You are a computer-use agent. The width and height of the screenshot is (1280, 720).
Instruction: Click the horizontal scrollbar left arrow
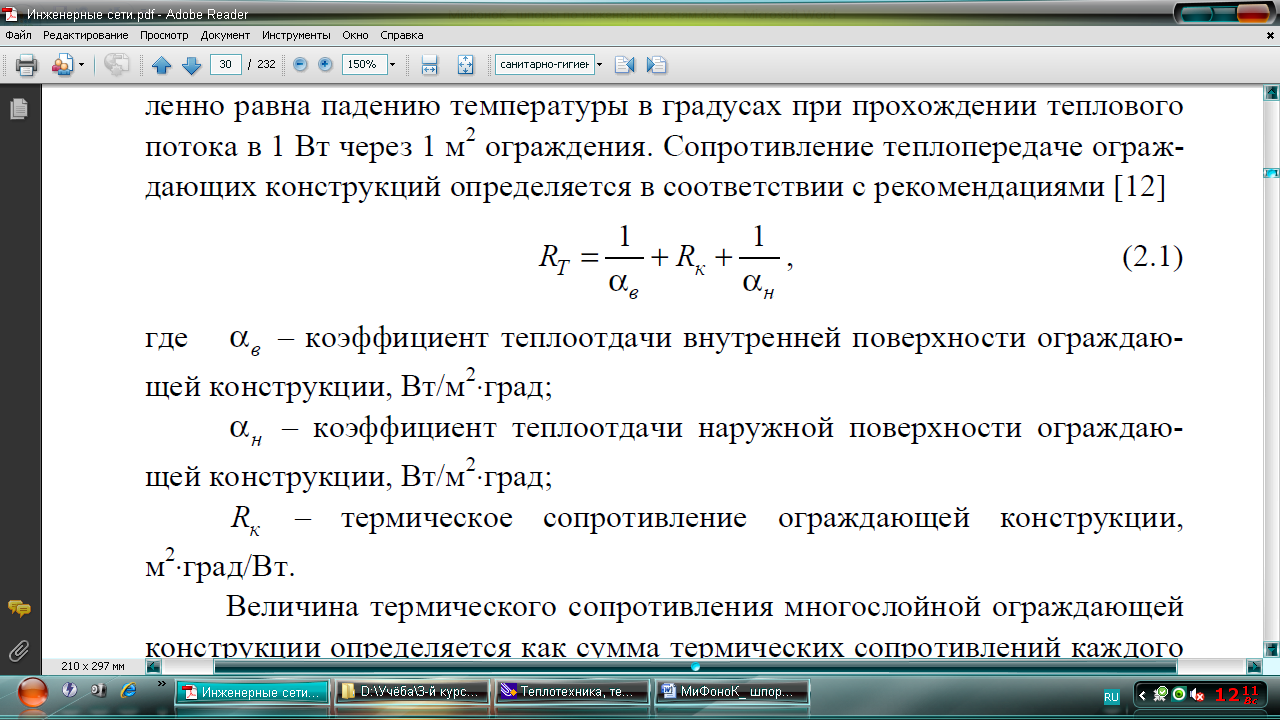pyautogui.click(x=153, y=666)
